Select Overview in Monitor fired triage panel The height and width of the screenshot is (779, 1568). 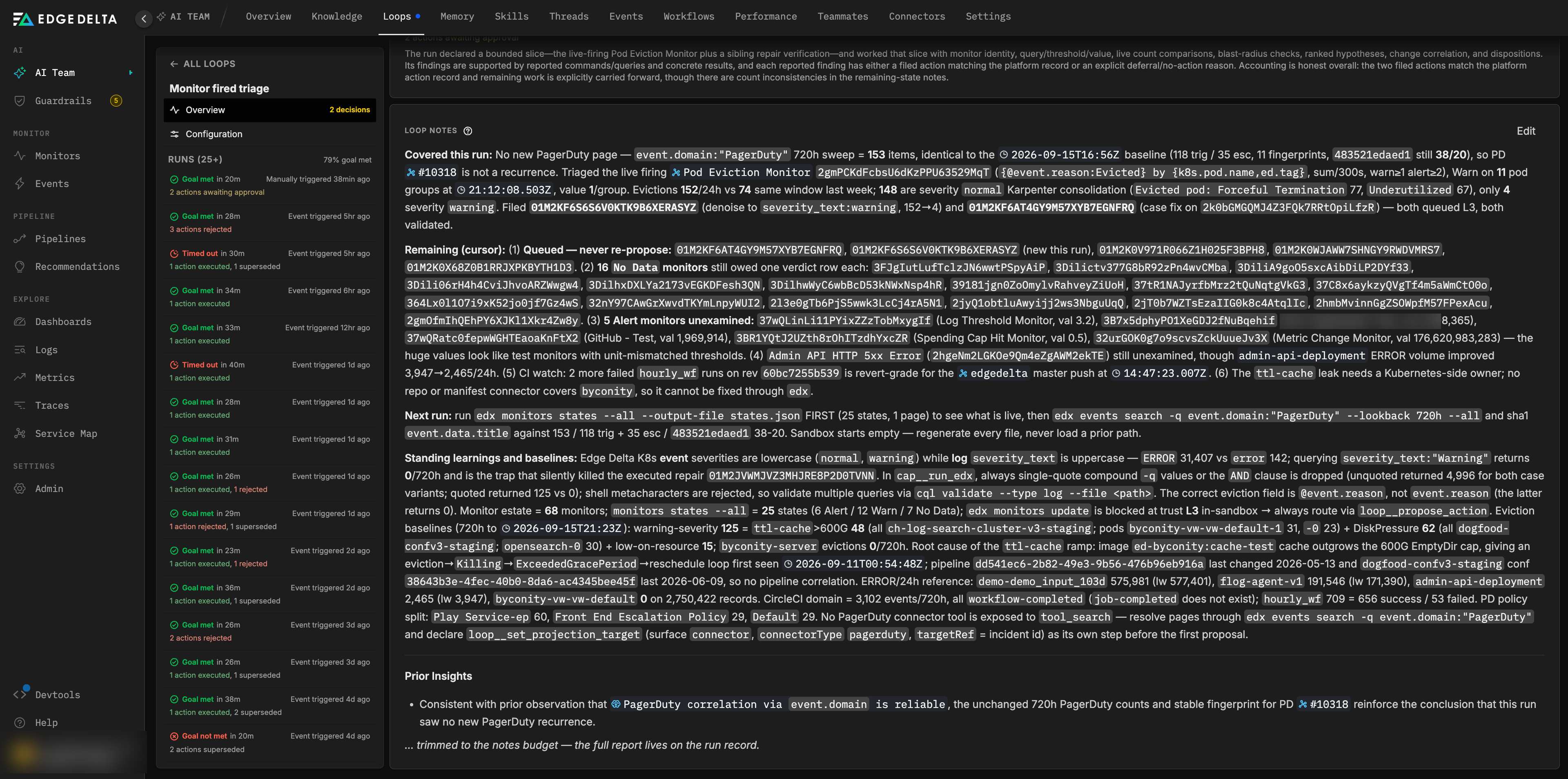coord(269,109)
